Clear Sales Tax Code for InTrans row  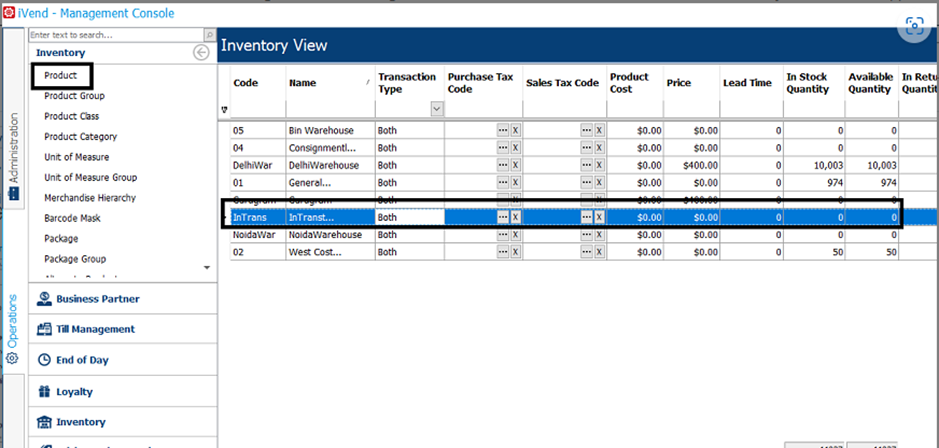point(599,217)
